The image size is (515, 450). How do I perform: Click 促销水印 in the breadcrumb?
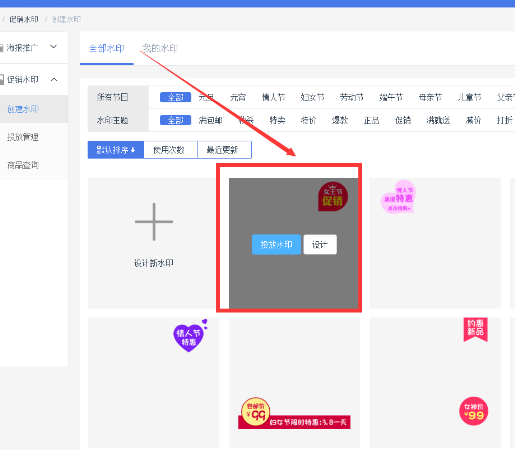(24, 19)
